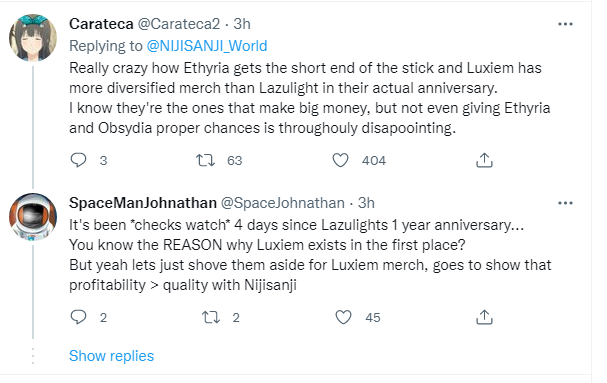Open SpaceManJohnathan's profile via display name
Image resolution: width=607 pixels, height=383 pixels.
point(143,203)
